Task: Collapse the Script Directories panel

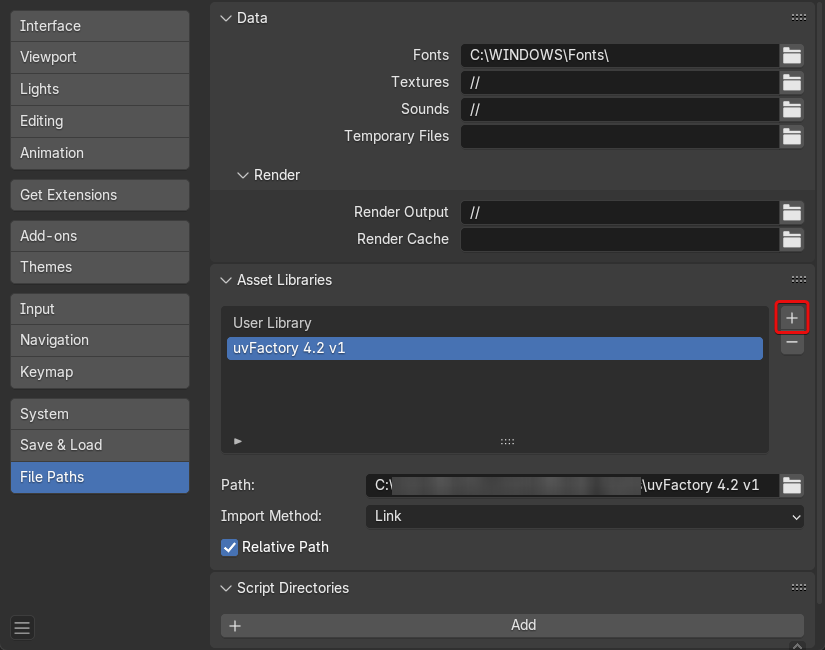Action: point(226,588)
